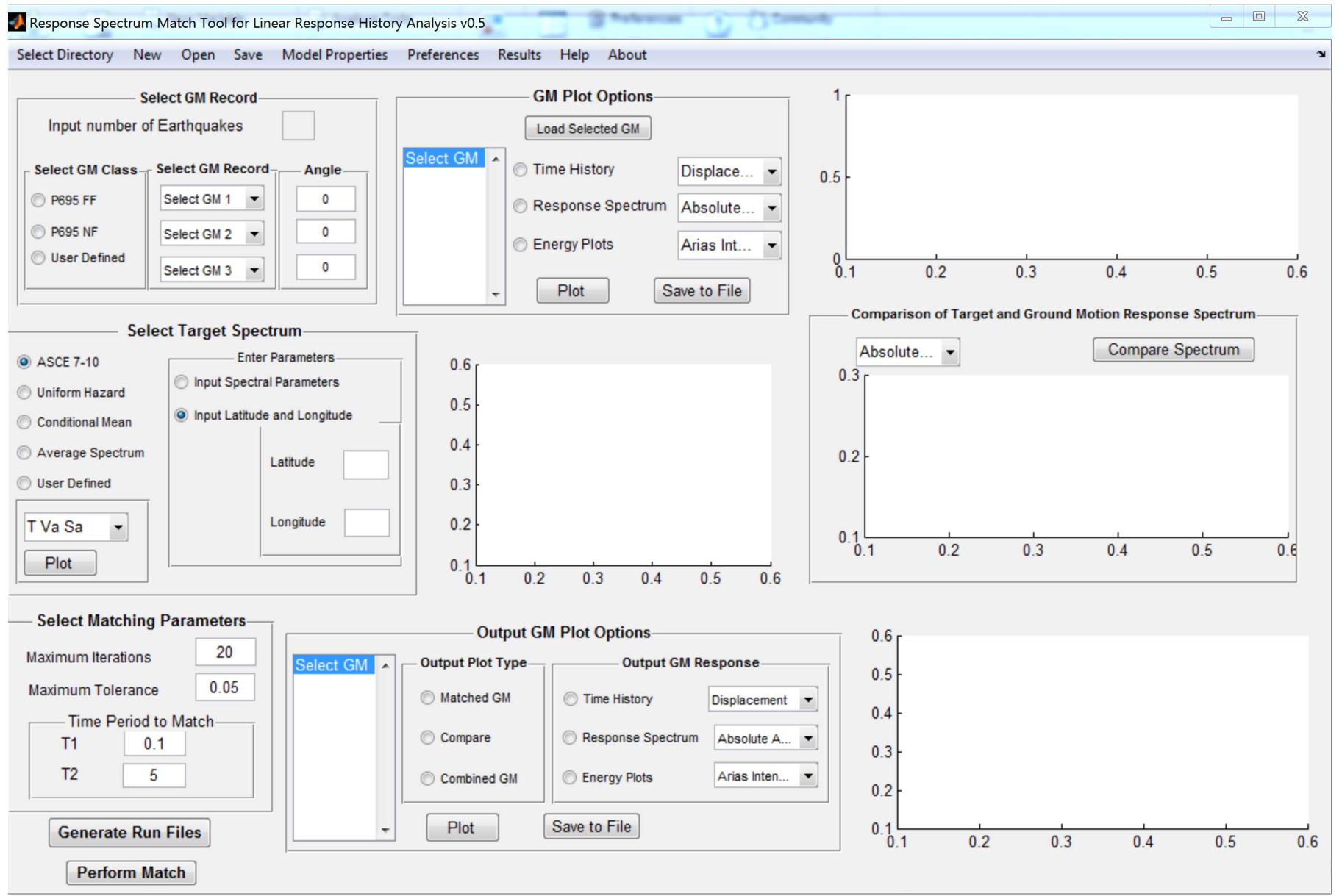
Task: Open the Select GM 1 dropdown
Action: [211, 198]
